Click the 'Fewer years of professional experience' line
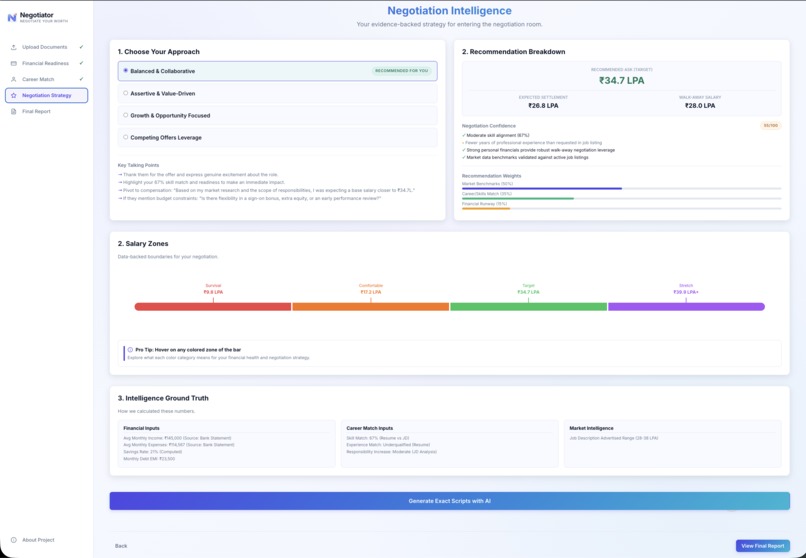This screenshot has width=806, height=558. [532, 143]
